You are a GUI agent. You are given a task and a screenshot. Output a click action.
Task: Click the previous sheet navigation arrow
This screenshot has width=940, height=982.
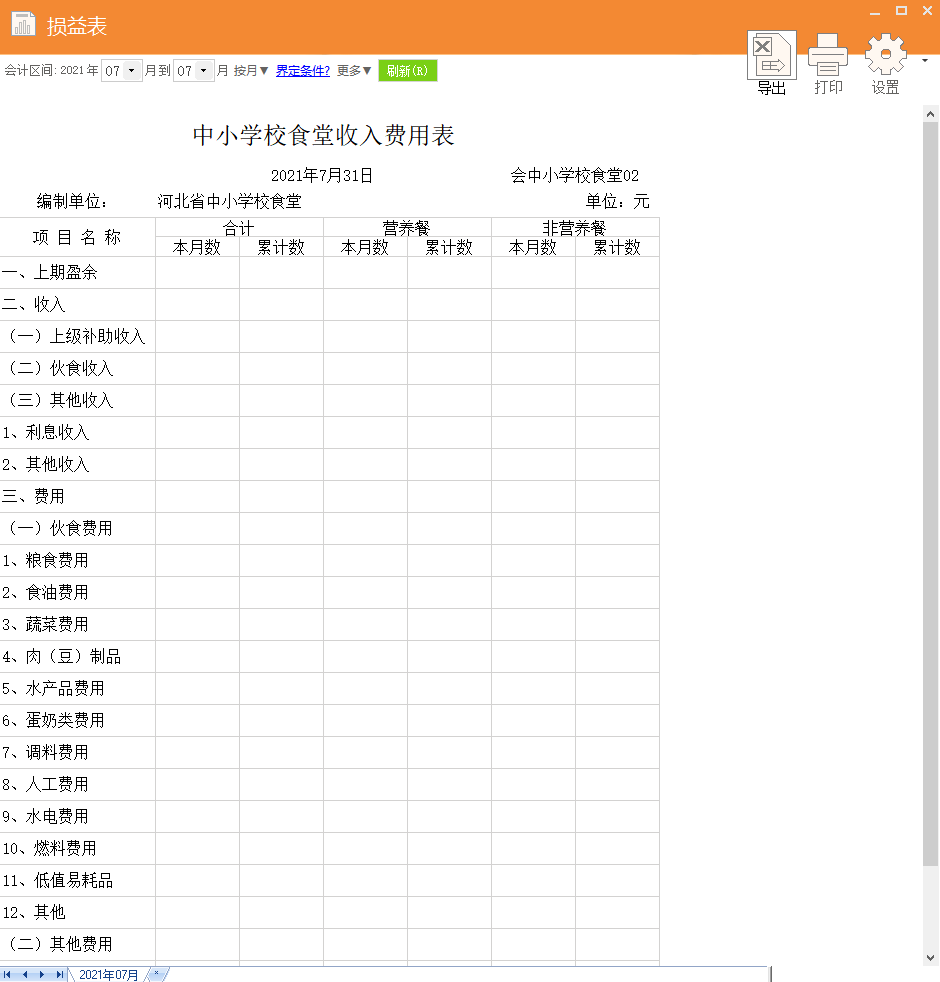23,973
